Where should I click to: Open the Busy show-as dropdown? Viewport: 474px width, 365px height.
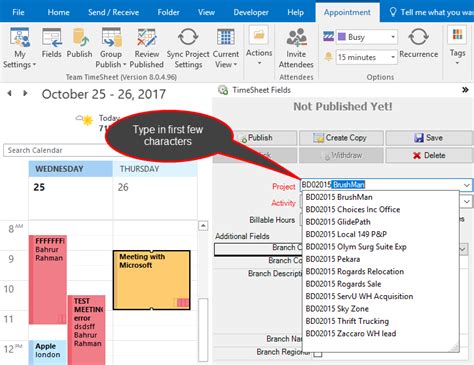(x=393, y=37)
